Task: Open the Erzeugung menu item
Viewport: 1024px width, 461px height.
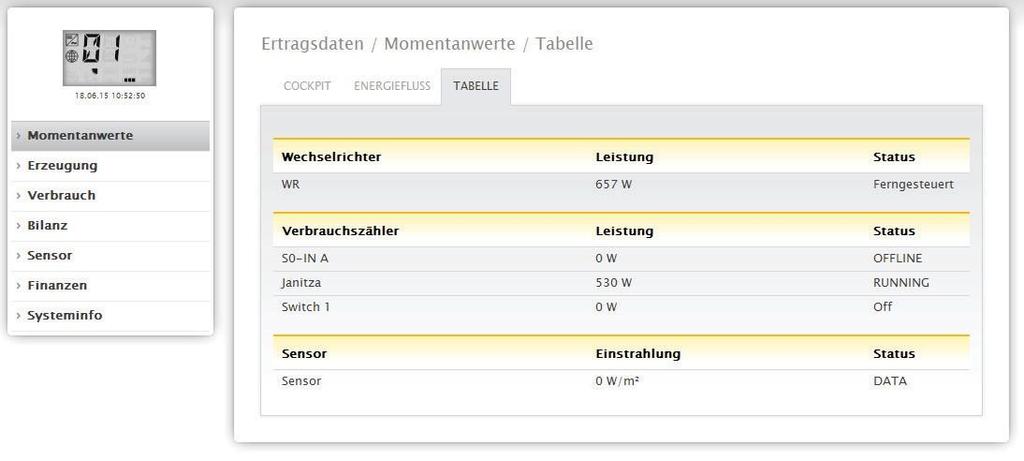Action: [x=110, y=166]
